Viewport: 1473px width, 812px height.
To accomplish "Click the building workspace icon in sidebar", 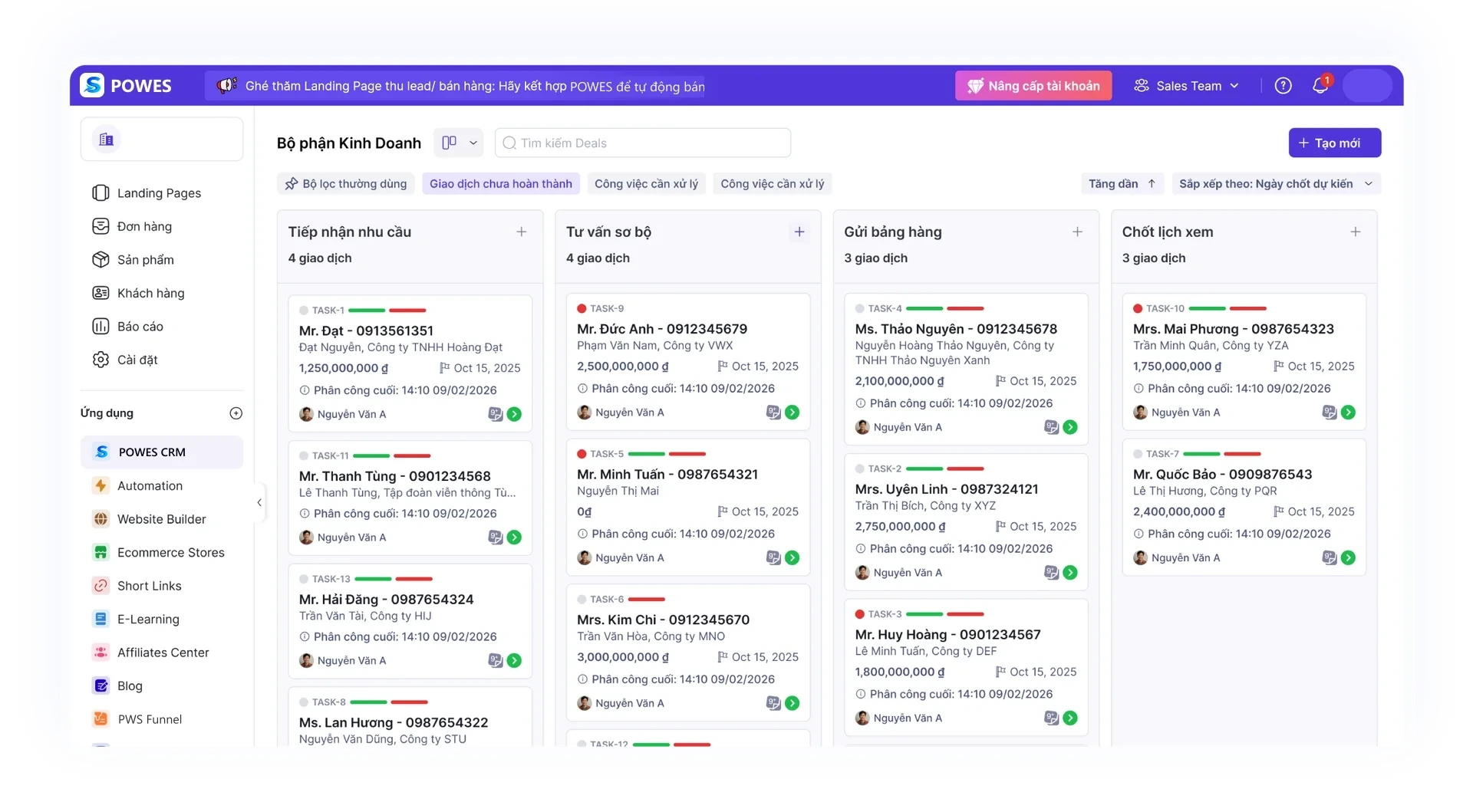I will [x=107, y=140].
